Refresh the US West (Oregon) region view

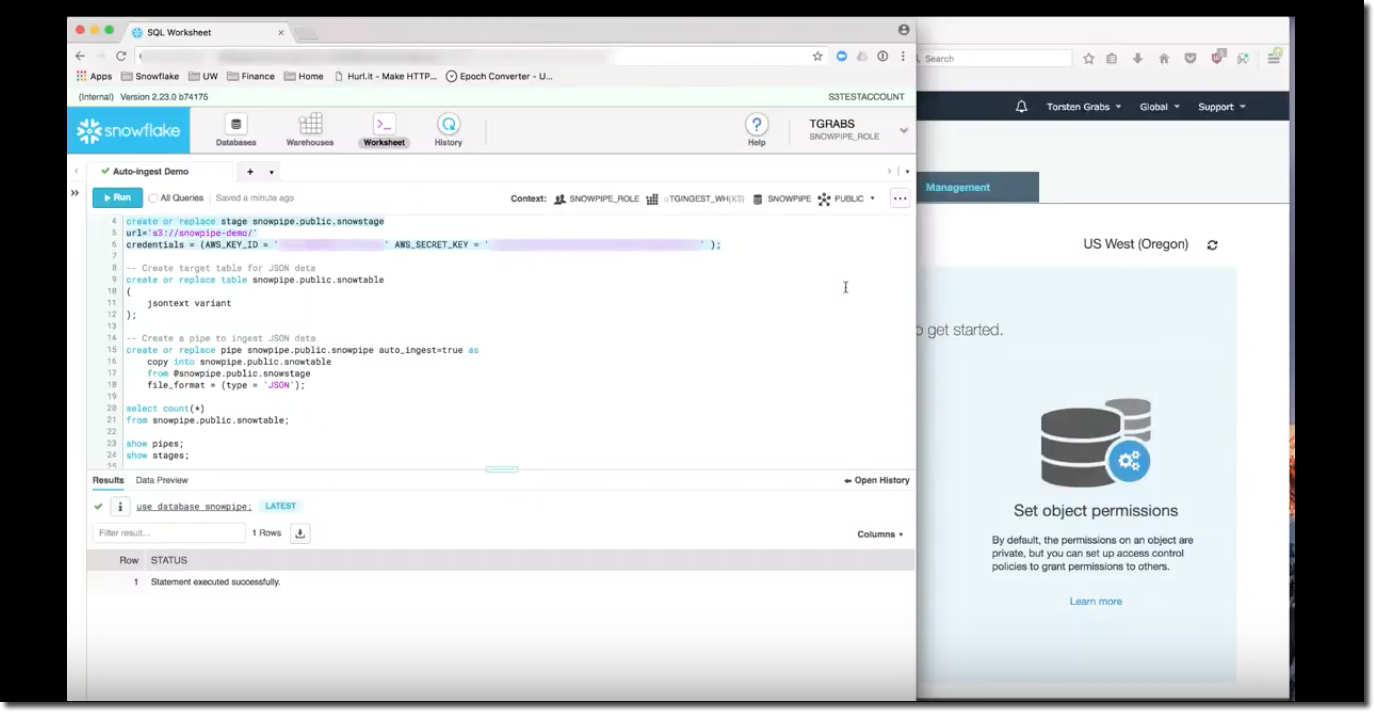(1212, 244)
